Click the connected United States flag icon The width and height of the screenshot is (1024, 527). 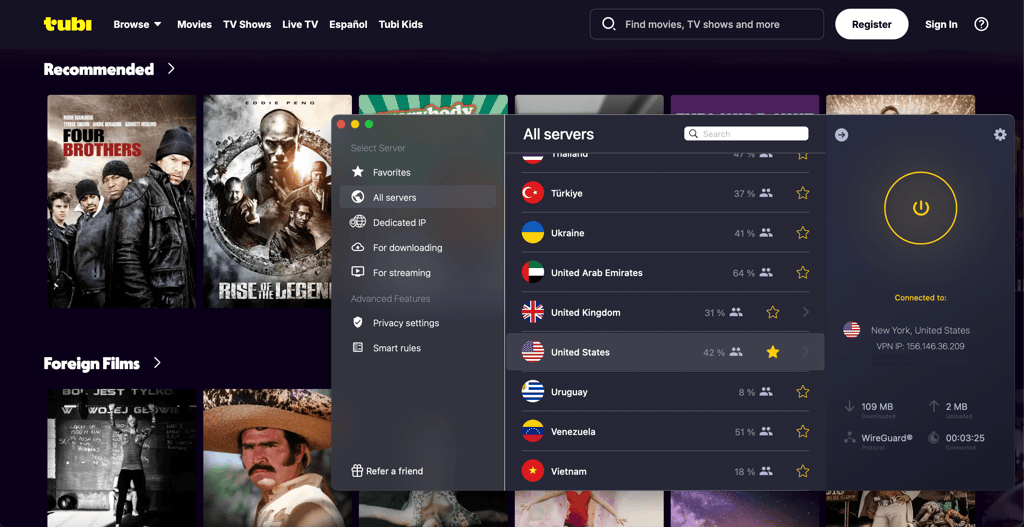pos(852,330)
